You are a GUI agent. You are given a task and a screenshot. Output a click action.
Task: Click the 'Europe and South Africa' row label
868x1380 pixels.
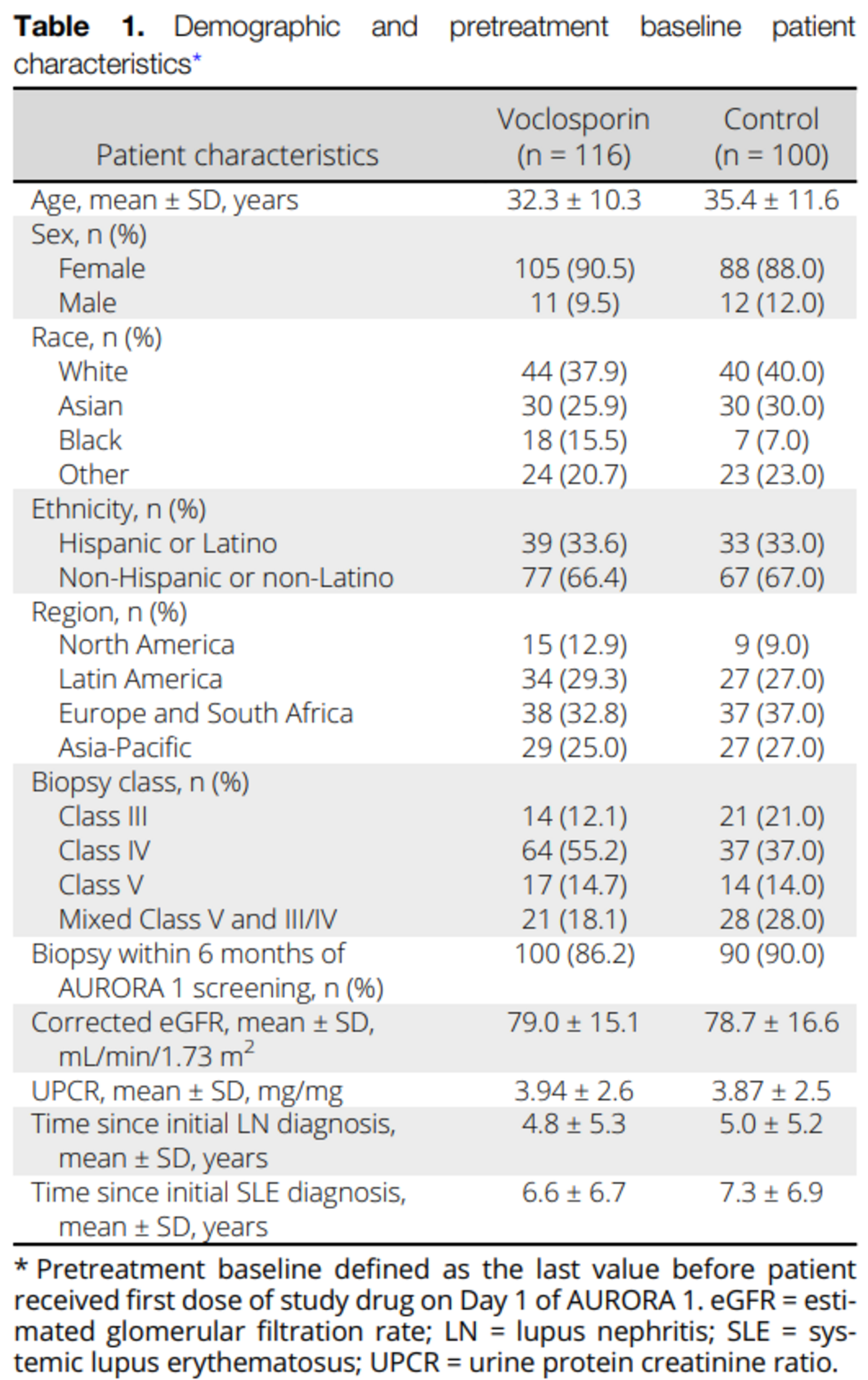(206, 713)
